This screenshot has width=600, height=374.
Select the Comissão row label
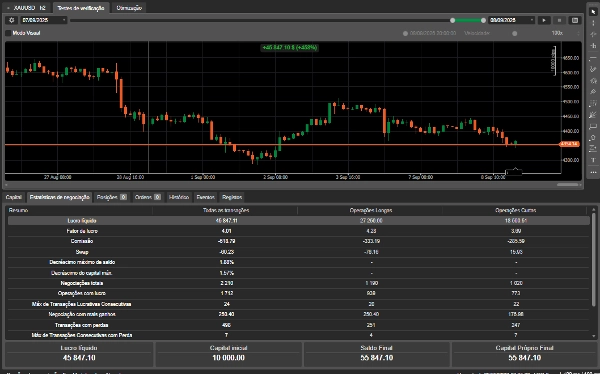(82, 241)
